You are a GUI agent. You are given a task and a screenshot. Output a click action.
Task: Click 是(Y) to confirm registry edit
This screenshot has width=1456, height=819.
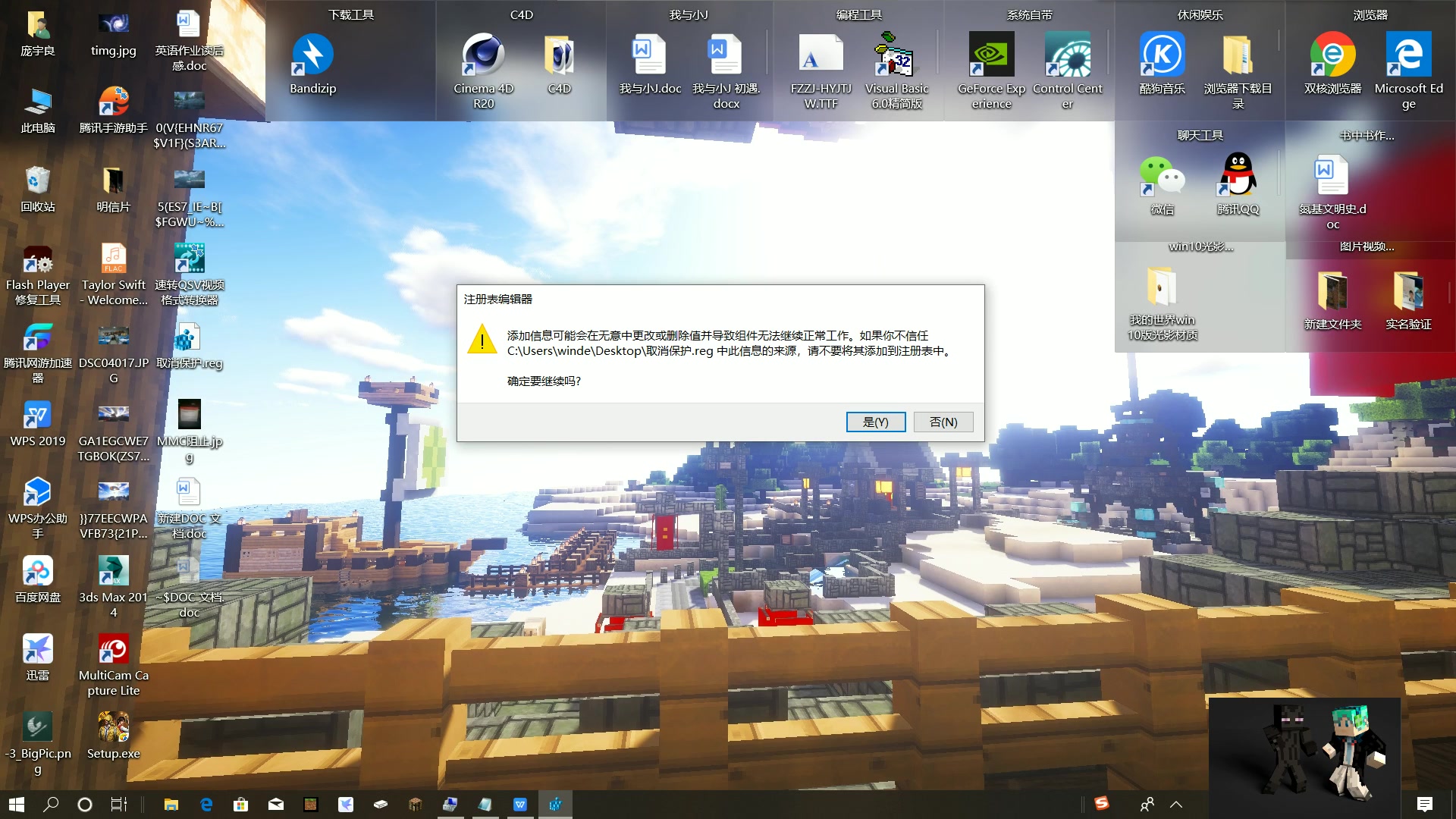click(x=875, y=421)
